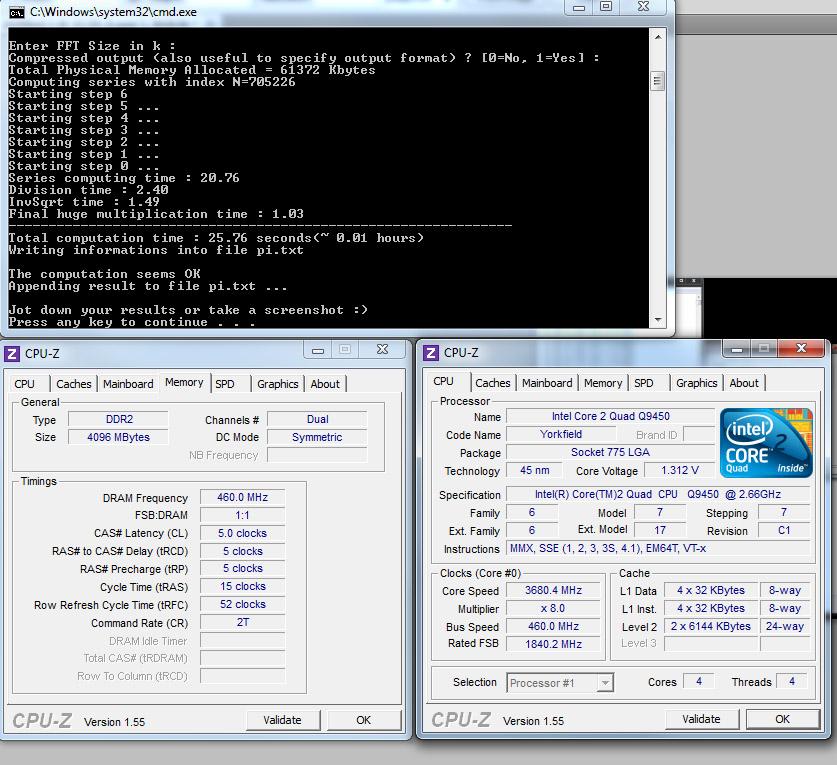Viewport: 837px width, 765px height.
Task: Minimize the cmd.exe window
Action: (x=579, y=7)
